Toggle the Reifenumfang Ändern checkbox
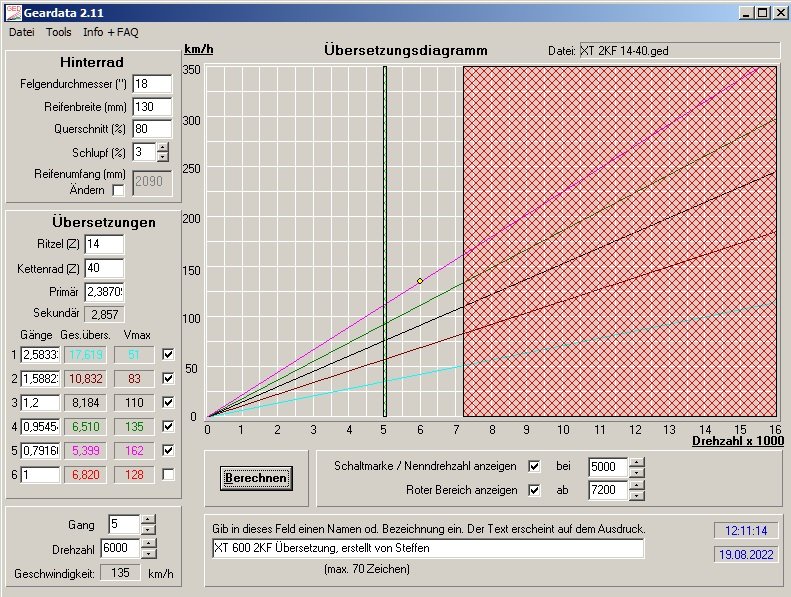The image size is (791, 597). (118, 190)
